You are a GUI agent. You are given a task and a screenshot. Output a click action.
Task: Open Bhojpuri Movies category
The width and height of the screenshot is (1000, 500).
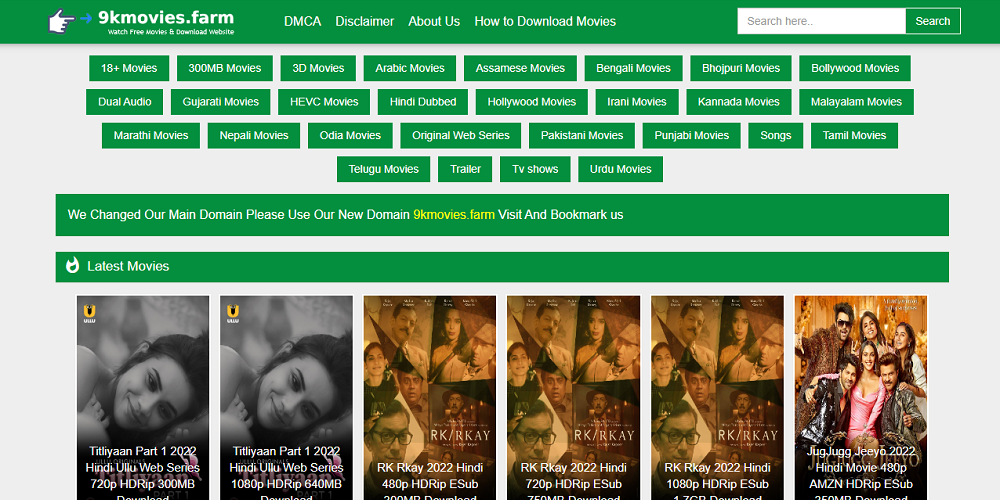(740, 68)
